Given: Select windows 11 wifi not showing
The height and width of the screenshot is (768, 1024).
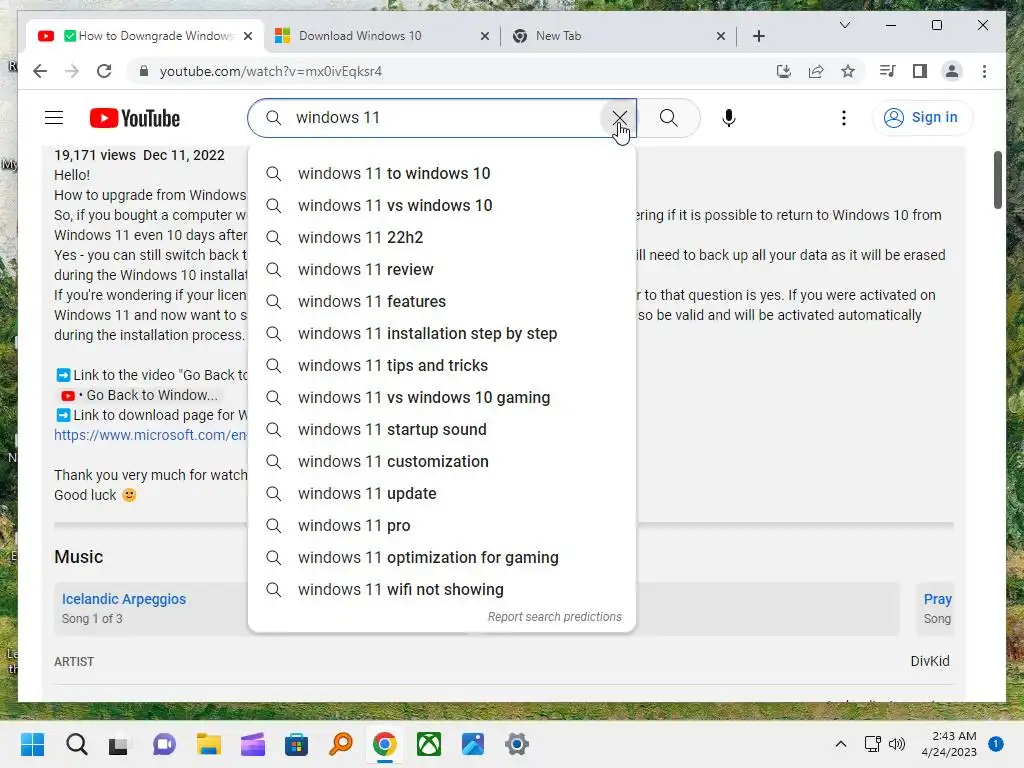Looking at the screenshot, I should click(442, 590).
